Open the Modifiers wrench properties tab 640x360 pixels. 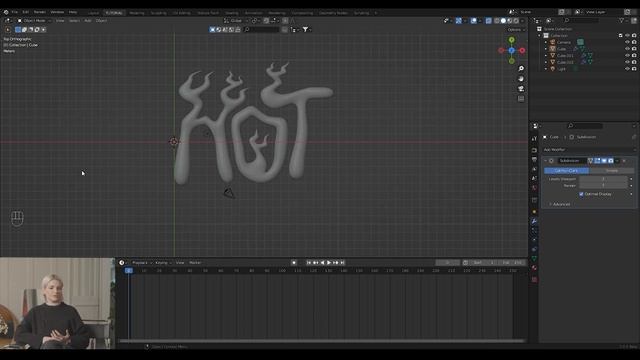pos(534,221)
